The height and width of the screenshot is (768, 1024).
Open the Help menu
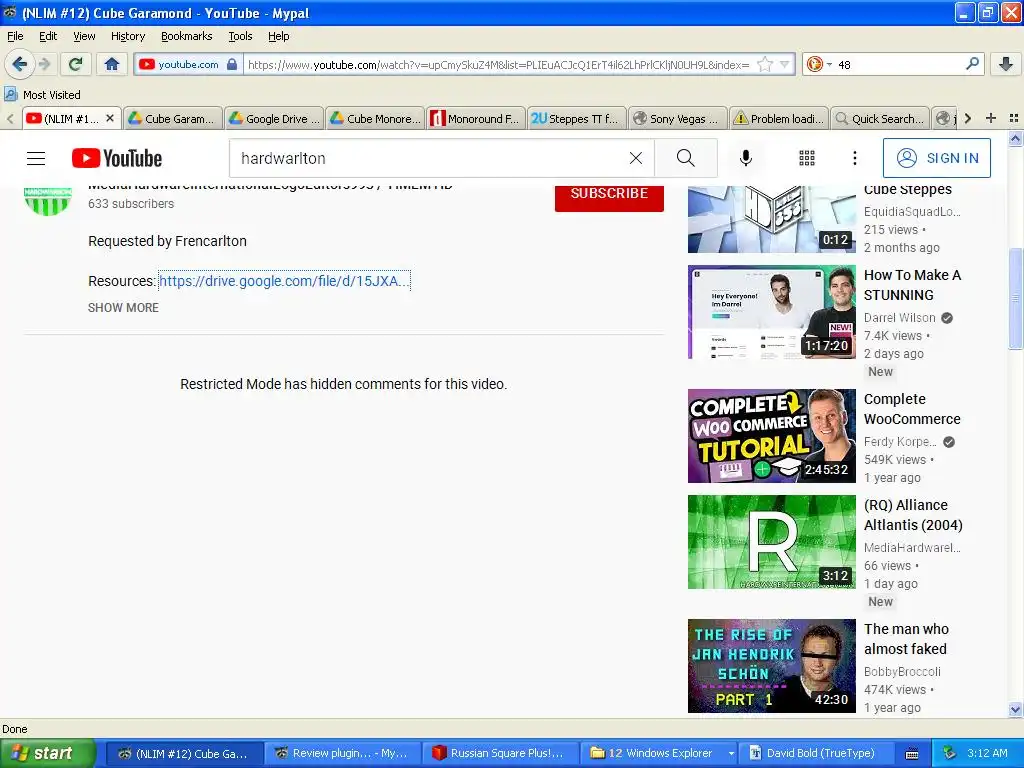278,36
